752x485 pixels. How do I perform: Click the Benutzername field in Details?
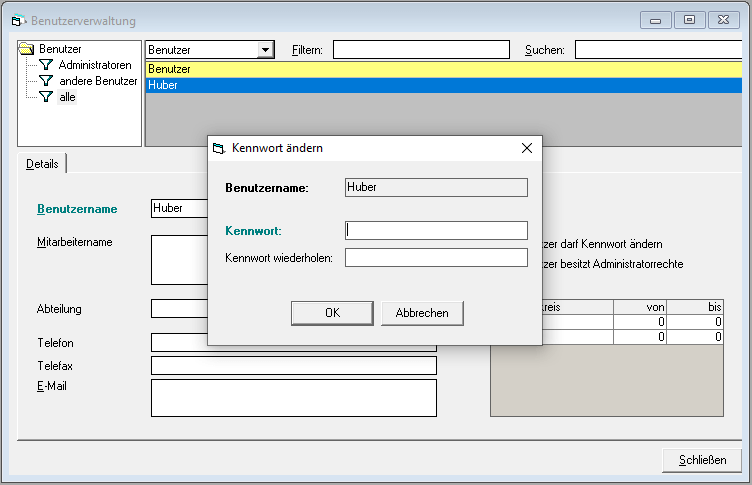point(179,208)
